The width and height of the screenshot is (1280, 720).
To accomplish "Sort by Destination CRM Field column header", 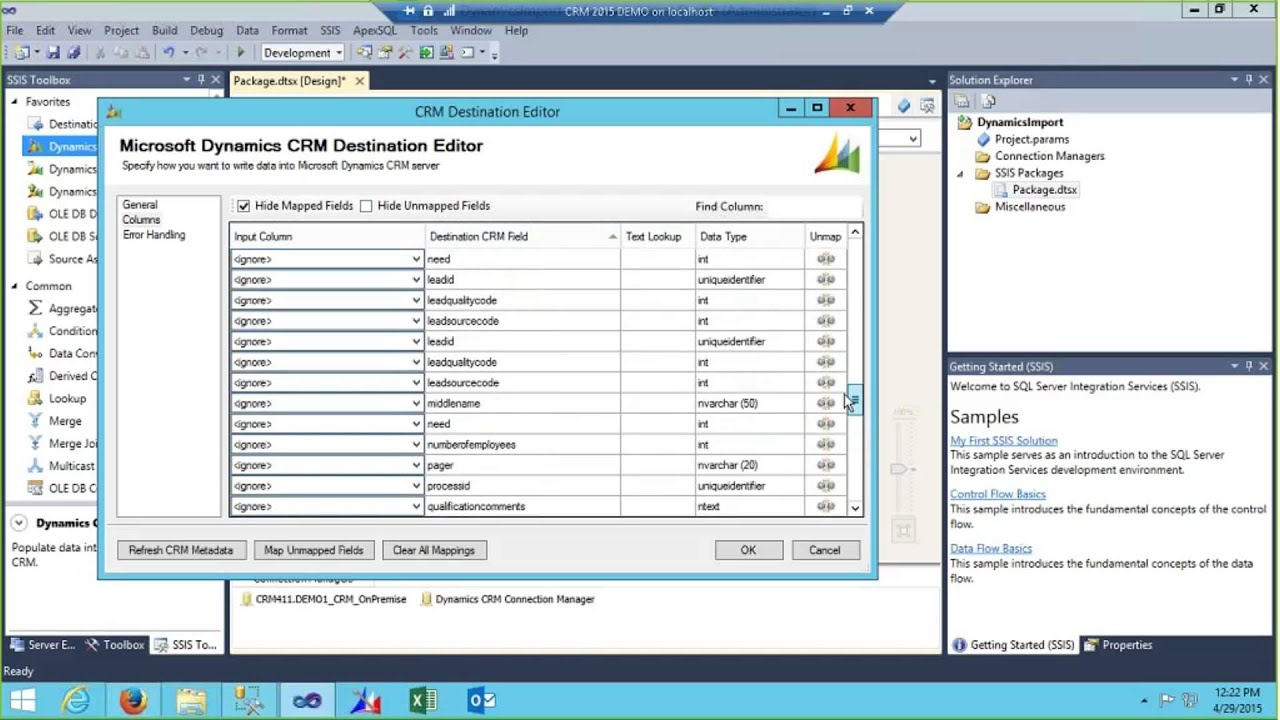I will click(x=522, y=237).
